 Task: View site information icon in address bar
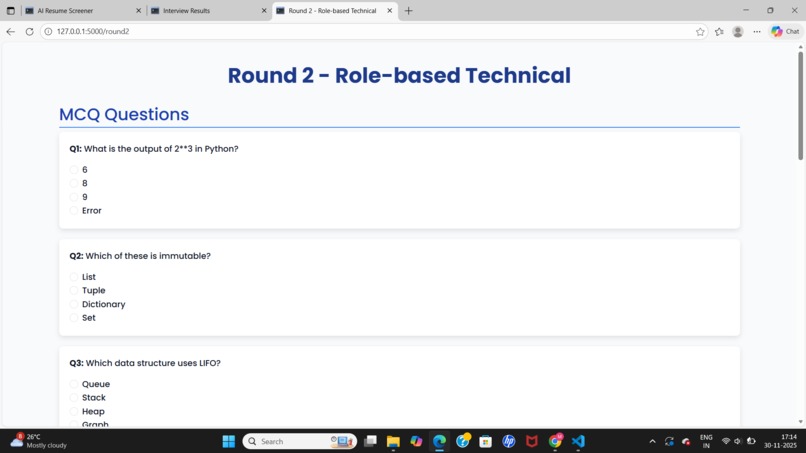point(48,31)
